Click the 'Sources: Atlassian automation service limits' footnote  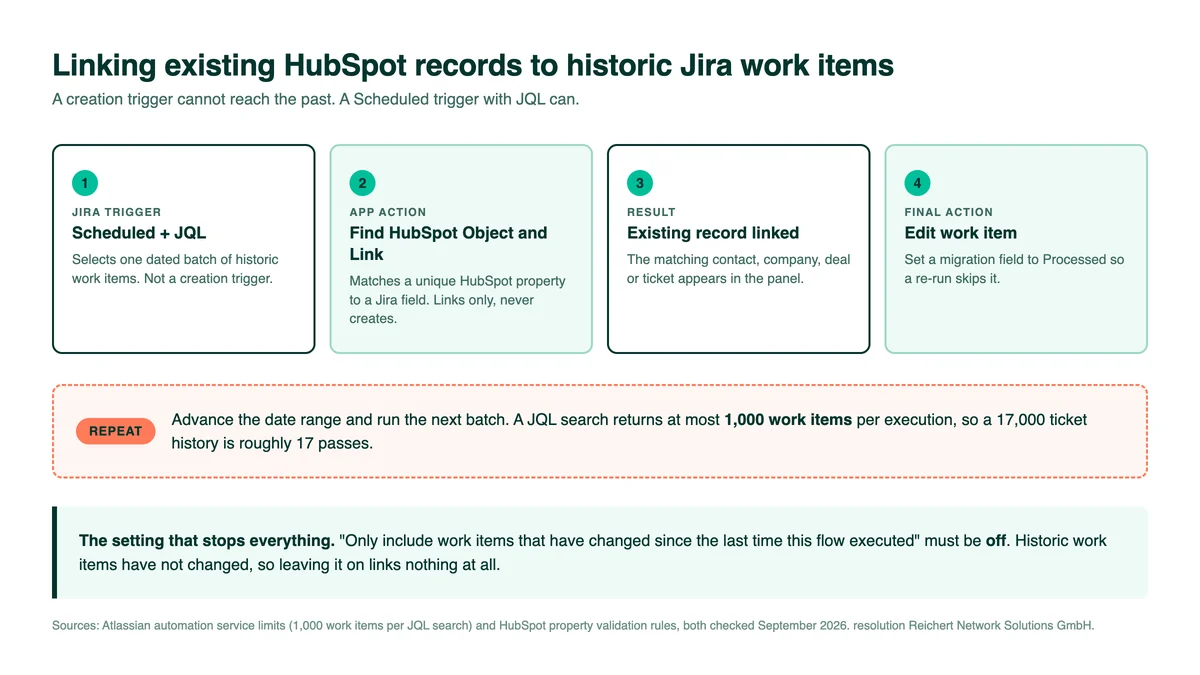pyautogui.click(x=573, y=626)
